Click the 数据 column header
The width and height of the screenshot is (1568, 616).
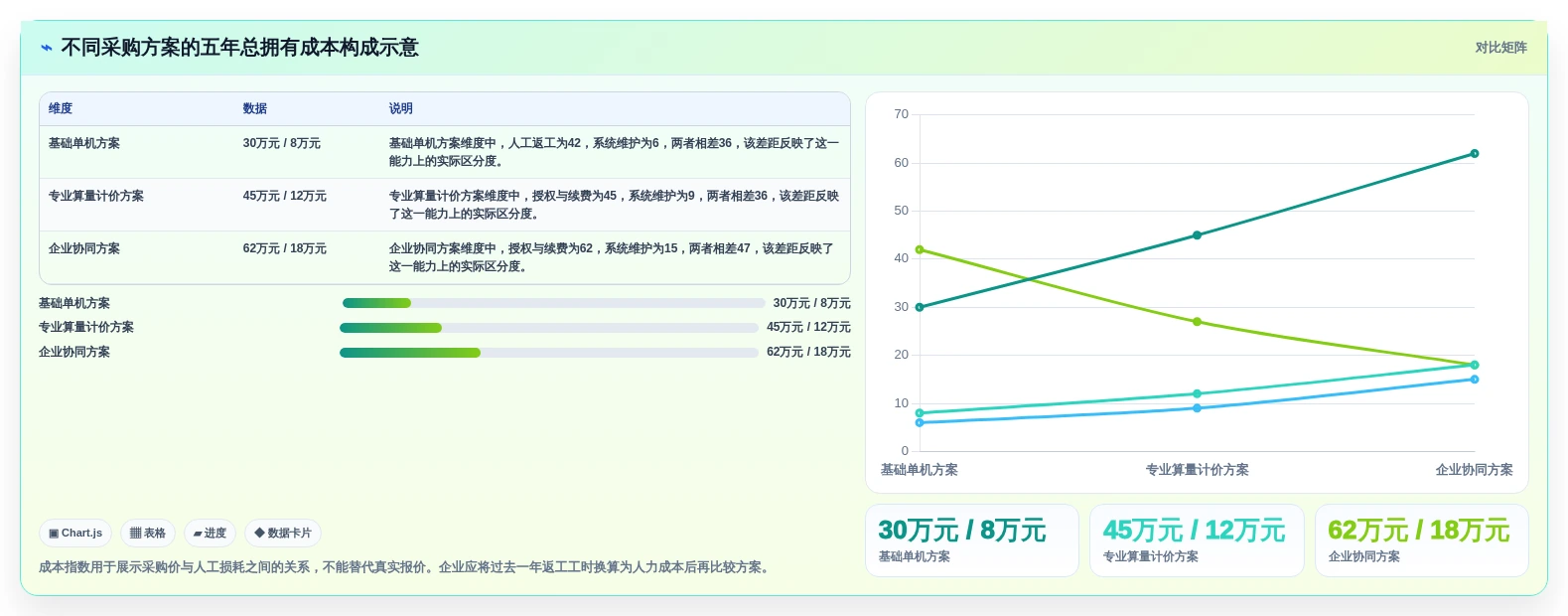click(255, 108)
